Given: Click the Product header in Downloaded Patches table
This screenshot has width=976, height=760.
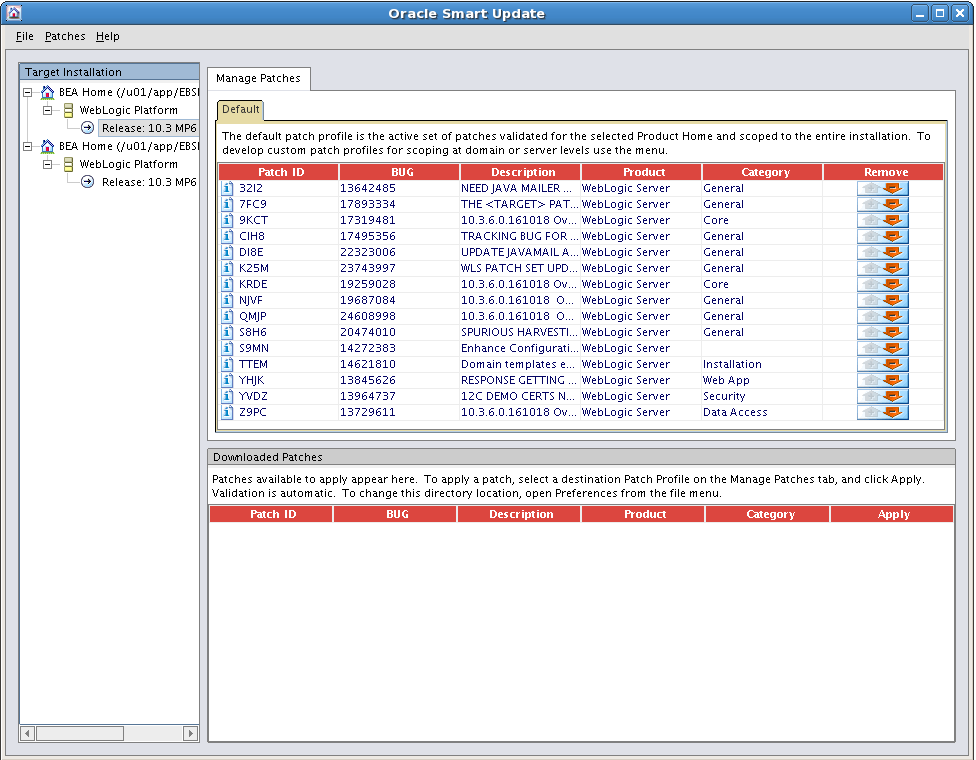Looking at the screenshot, I should click(645, 514).
